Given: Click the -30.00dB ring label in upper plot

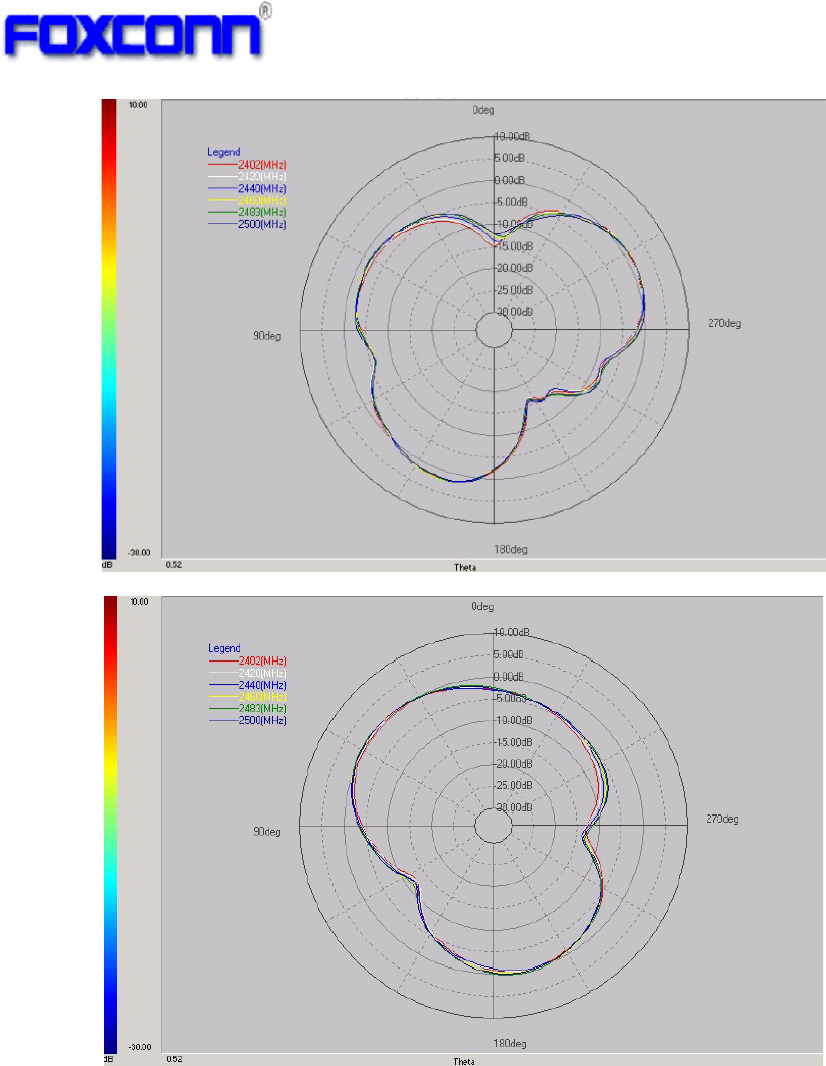Looking at the screenshot, I should coord(513,312).
